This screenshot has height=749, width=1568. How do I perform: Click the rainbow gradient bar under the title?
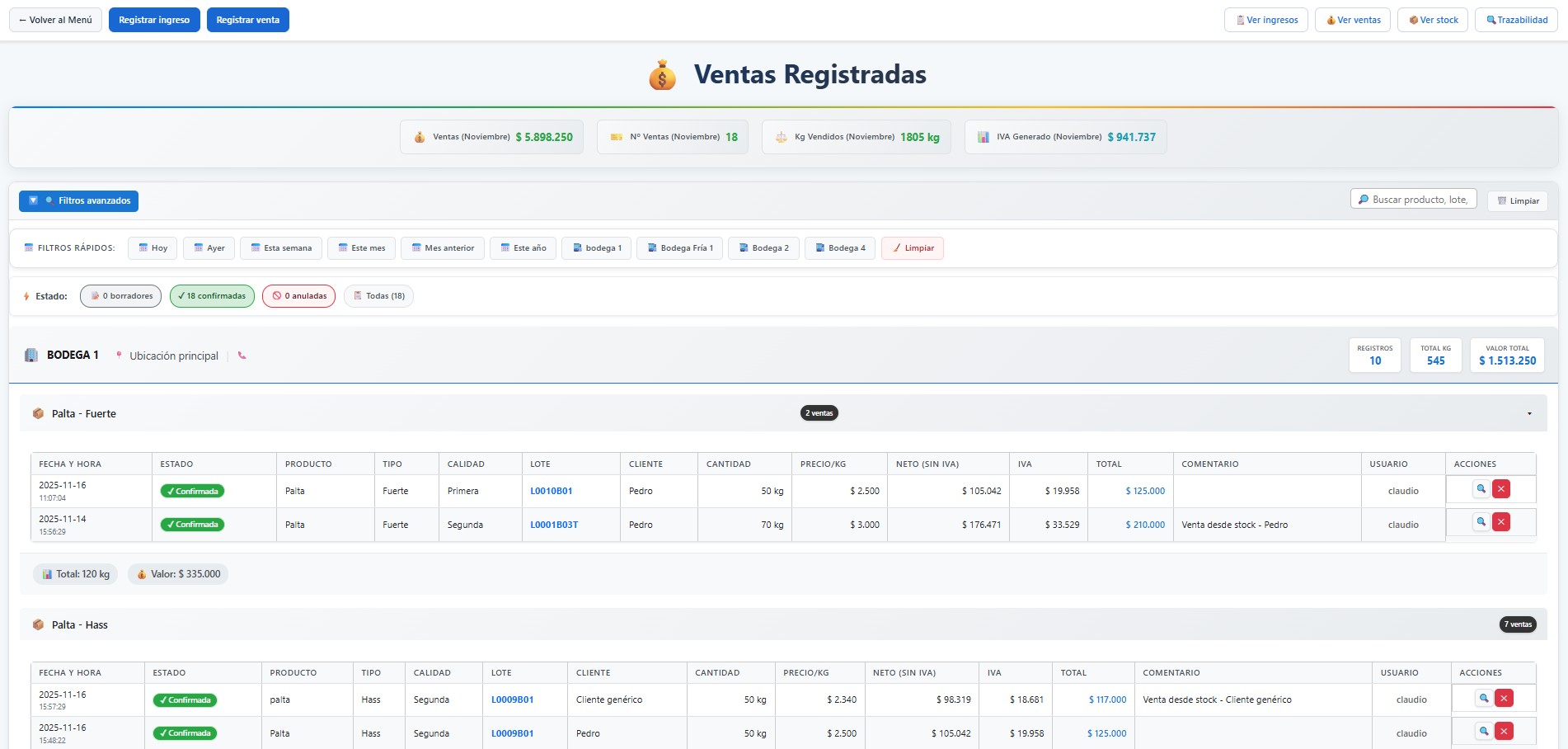tap(783, 106)
